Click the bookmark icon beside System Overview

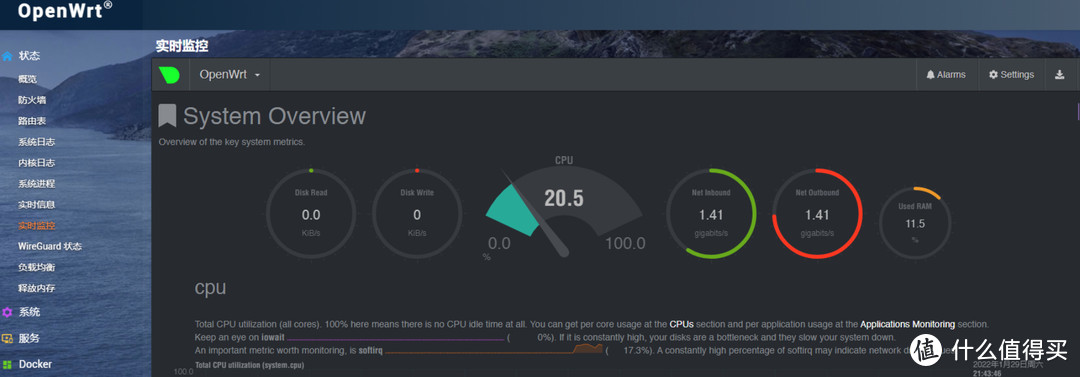click(167, 116)
